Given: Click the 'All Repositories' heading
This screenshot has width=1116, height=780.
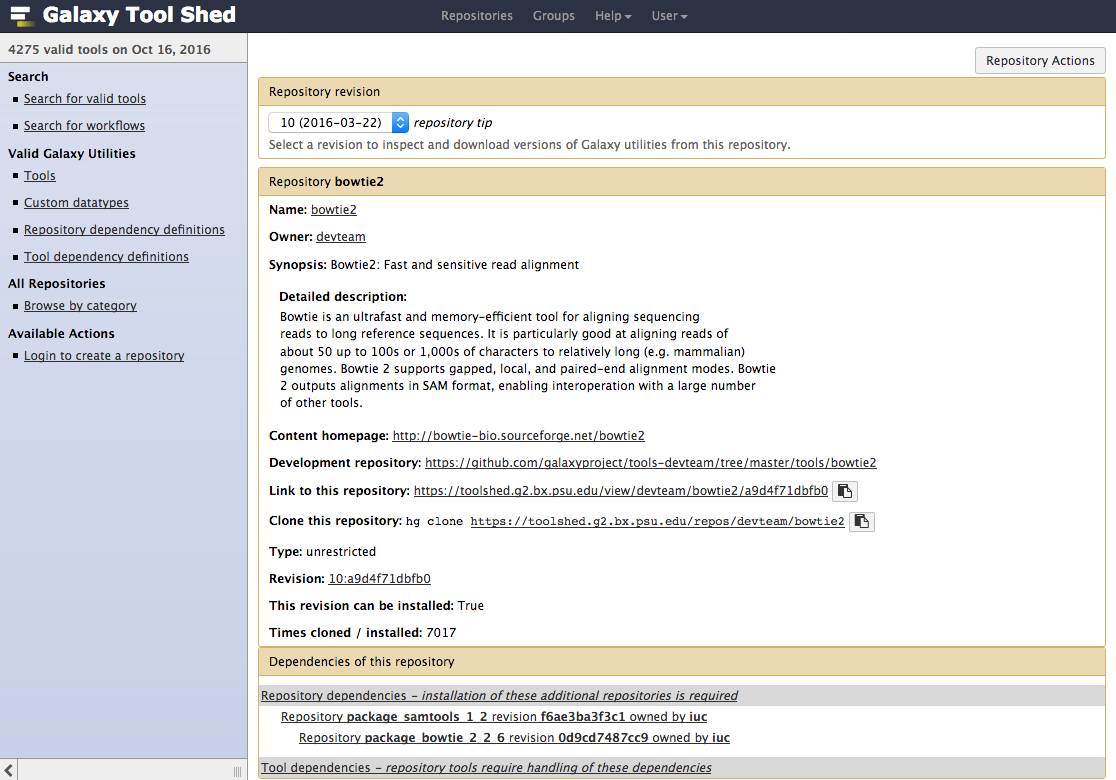Looking at the screenshot, I should pos(57,284).
